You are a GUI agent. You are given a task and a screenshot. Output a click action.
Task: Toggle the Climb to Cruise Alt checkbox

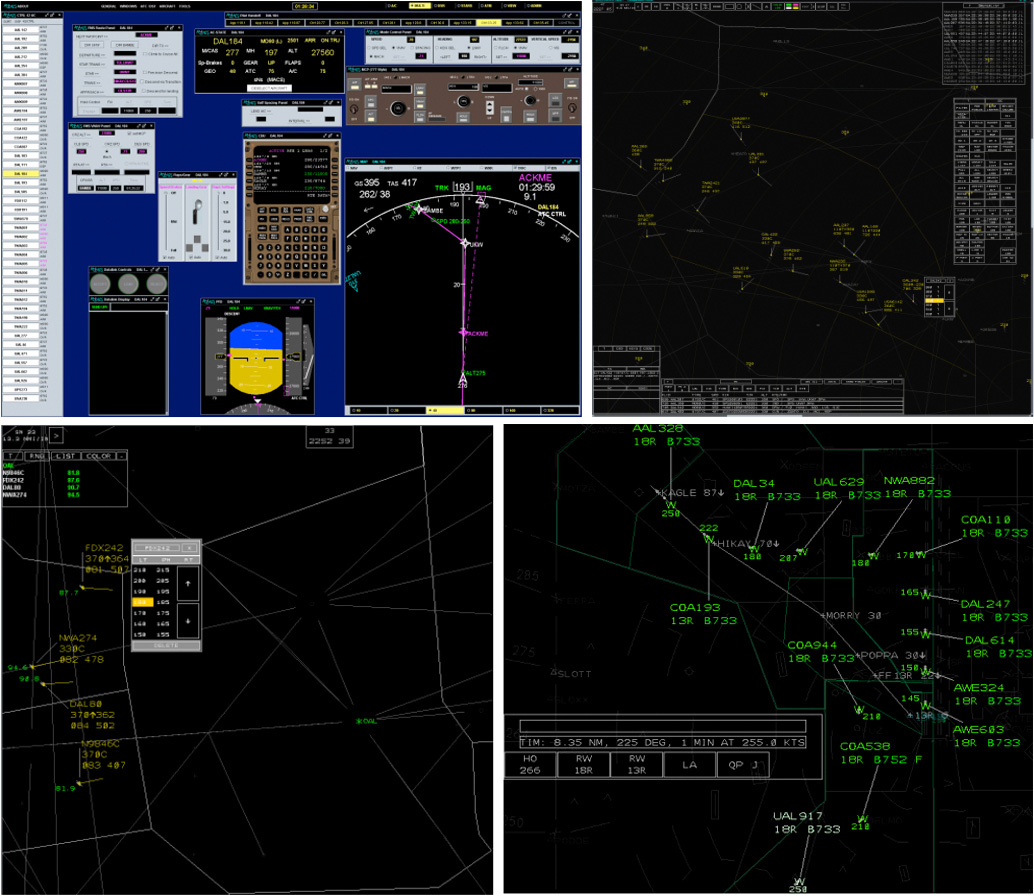point(143,53)
